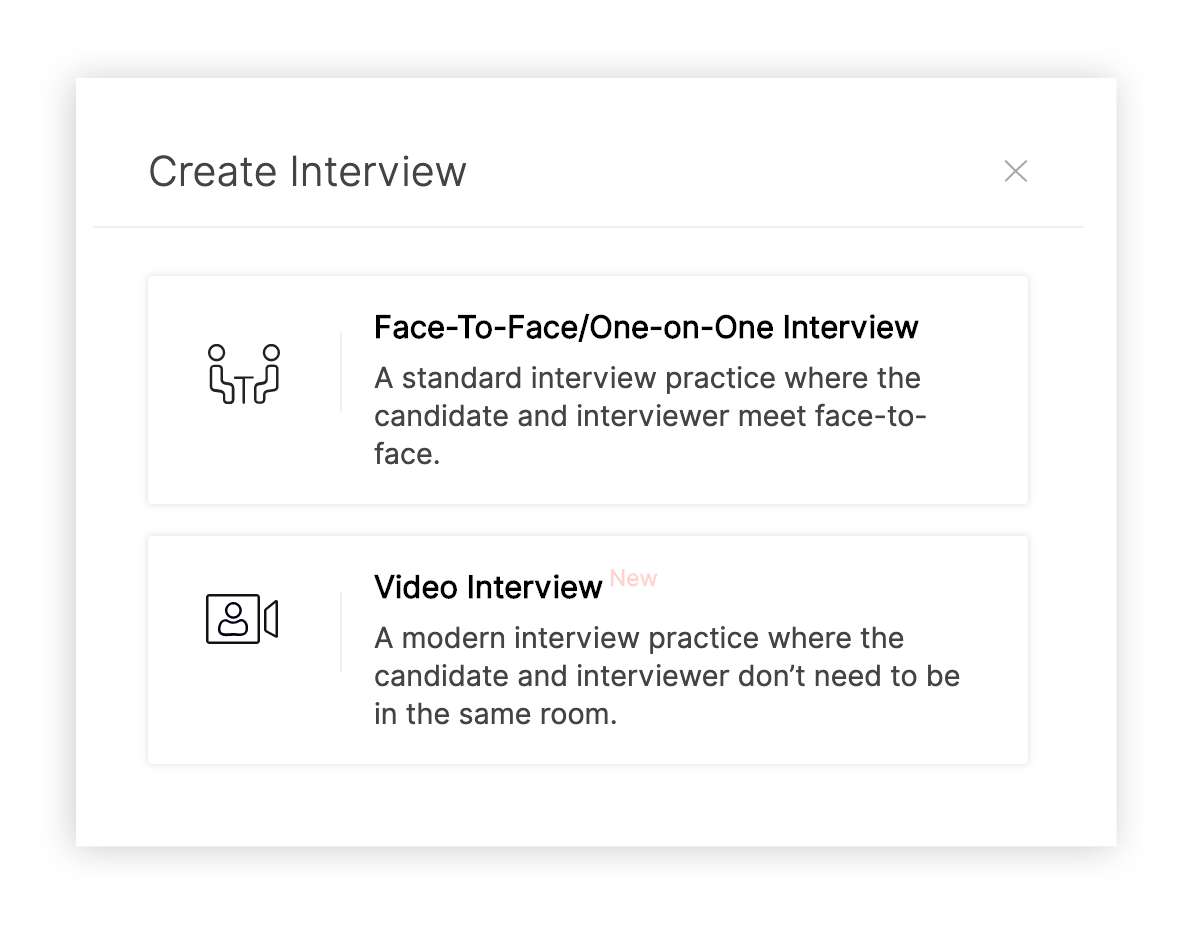Viewport: 1194px width, 927px height.
Task: Click the Video Interview heading text
Action: tap(488, 587)
